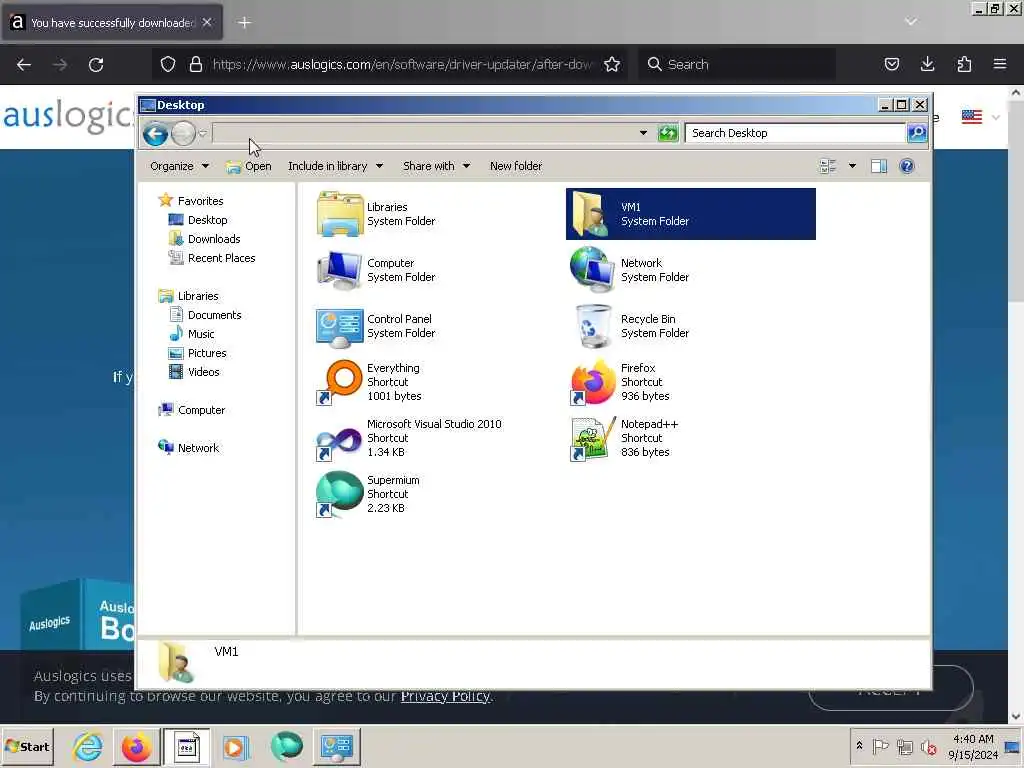
Task: Open Firefox hamburger application menu
Action: coord(1000,64)
